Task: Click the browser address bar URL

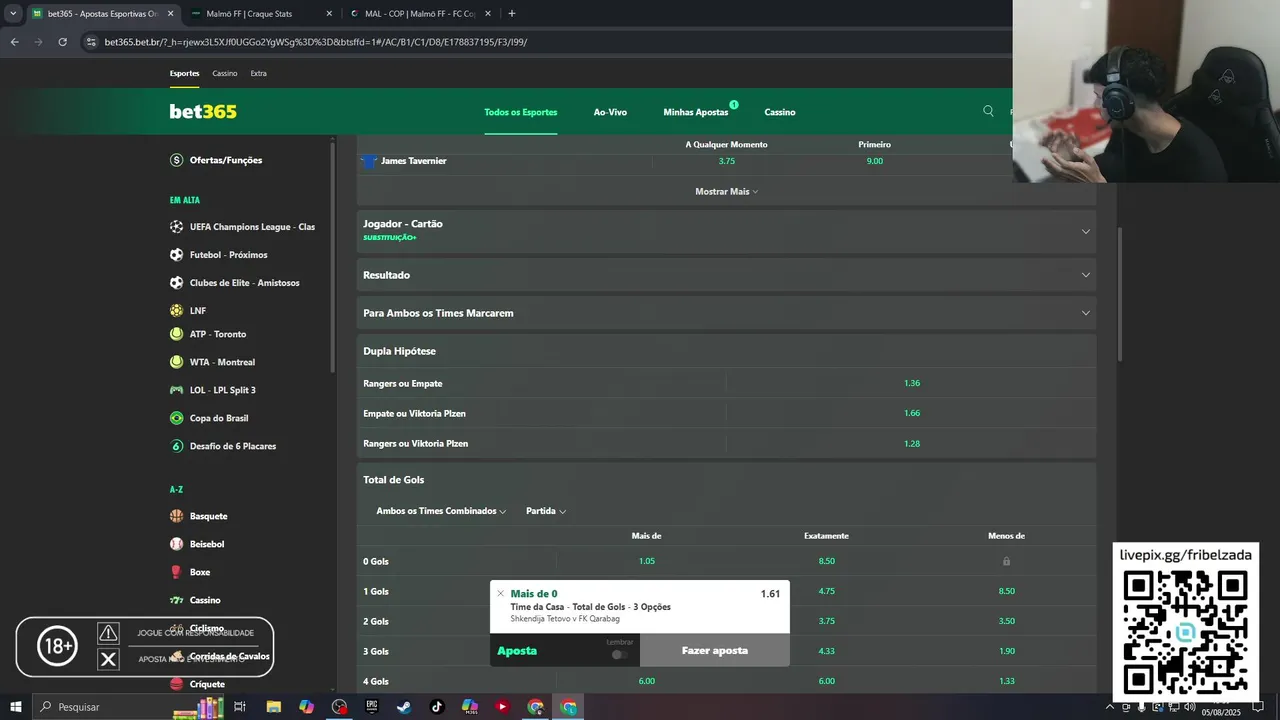Action: click(x=316, y=42)
